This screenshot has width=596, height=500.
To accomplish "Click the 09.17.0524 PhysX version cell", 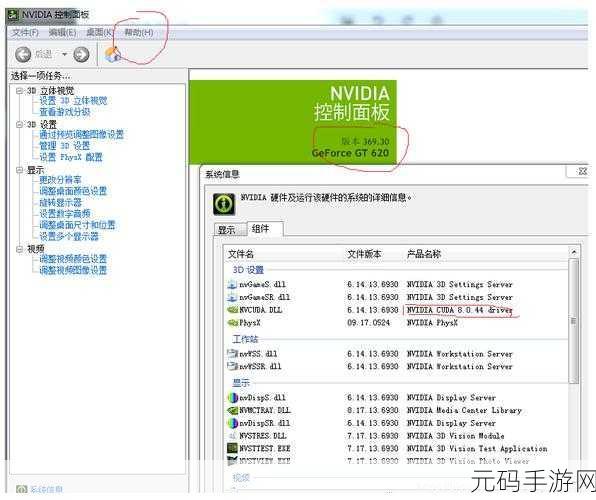I will [x=368, y=323].
